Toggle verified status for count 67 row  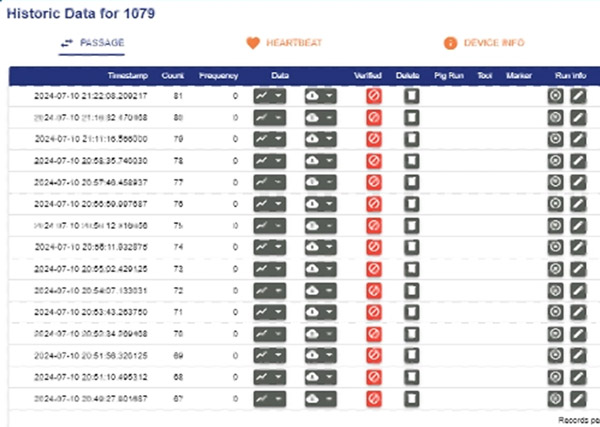click(373, 399)
